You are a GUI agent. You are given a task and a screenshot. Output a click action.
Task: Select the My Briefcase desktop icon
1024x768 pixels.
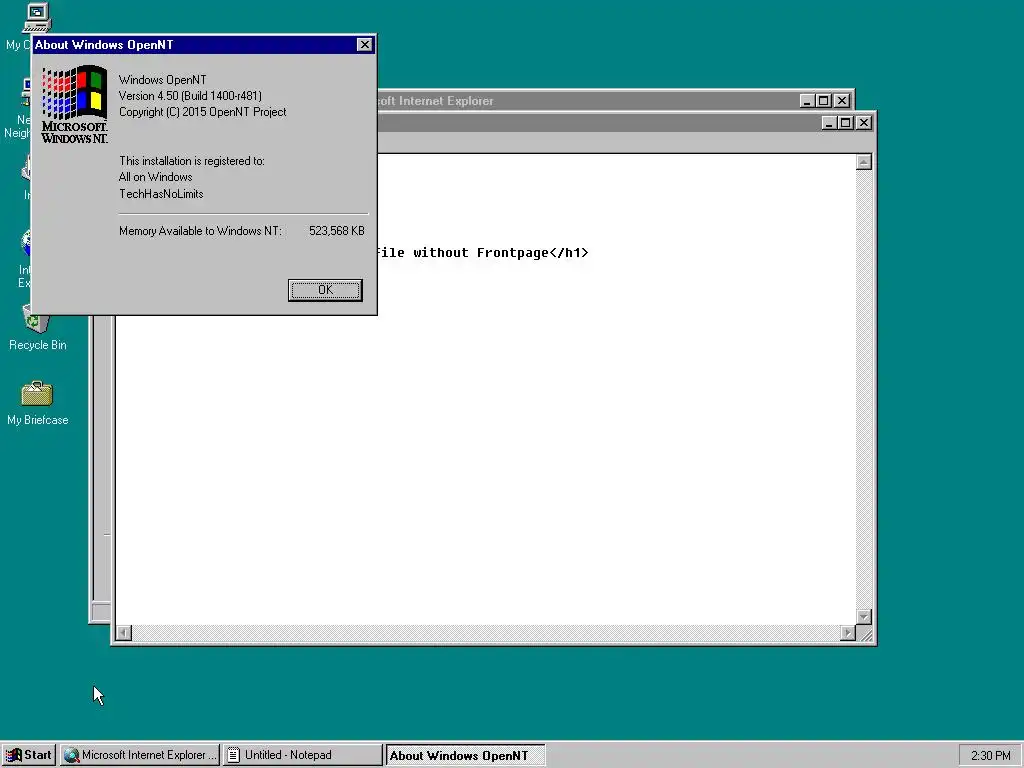pyautogui.click(x=37, y=404)
